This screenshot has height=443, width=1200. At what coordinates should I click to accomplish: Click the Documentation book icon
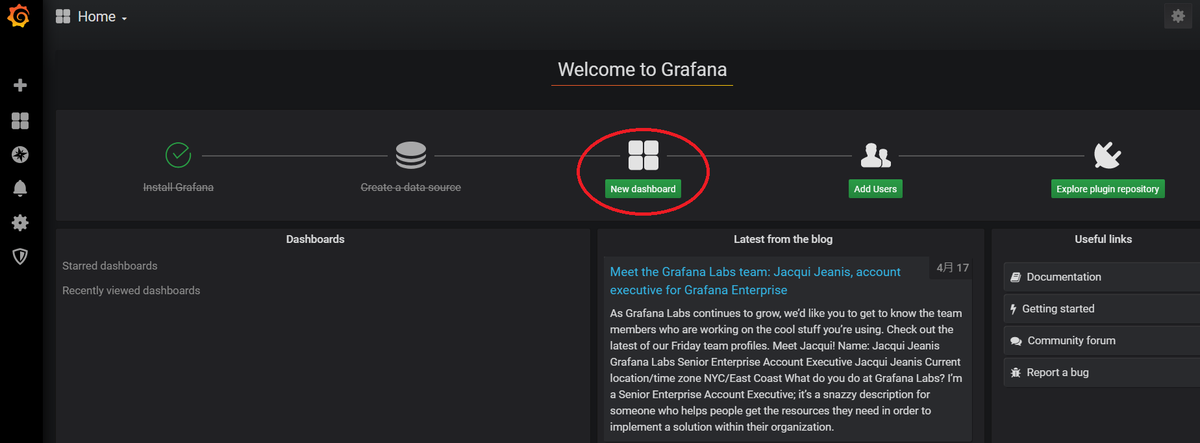point(1015,277)
